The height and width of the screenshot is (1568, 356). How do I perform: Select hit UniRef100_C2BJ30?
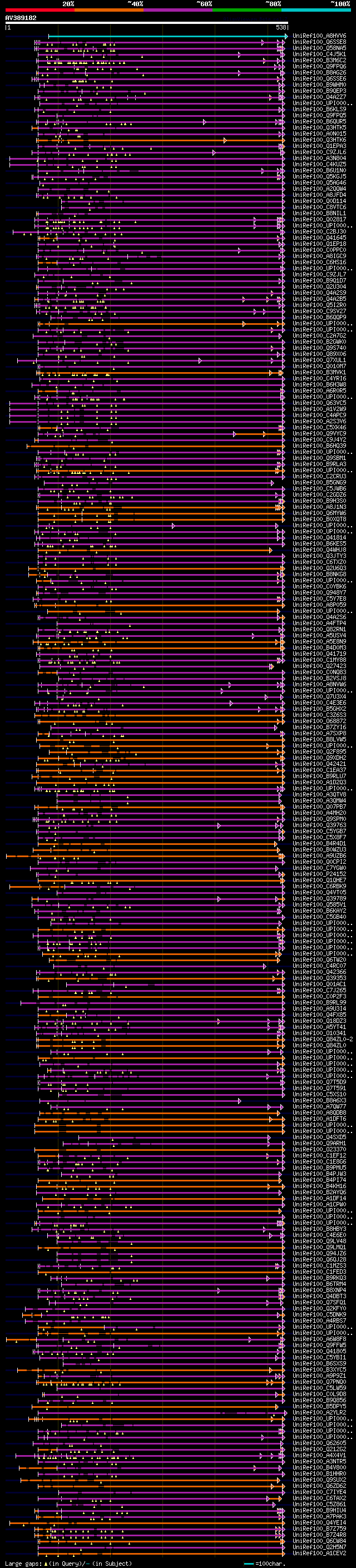pos(319,232)
